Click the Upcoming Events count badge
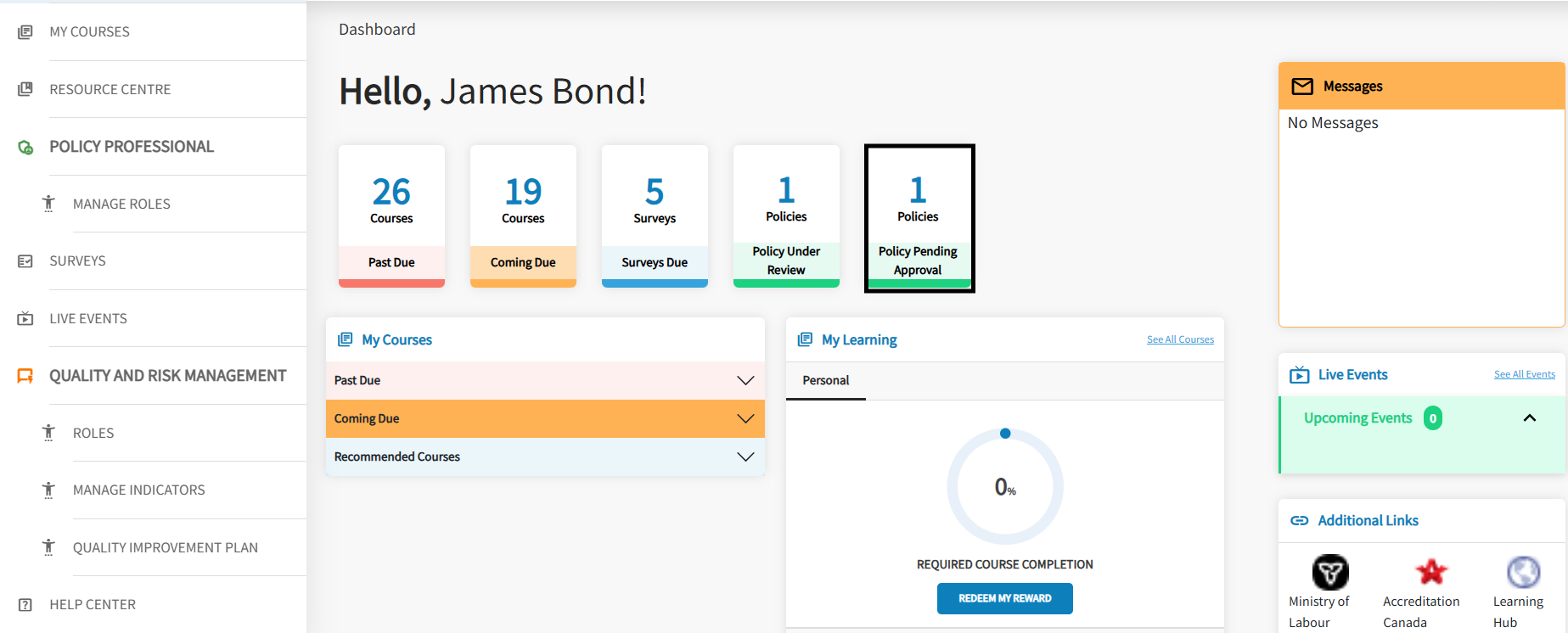 [1433, 418]
